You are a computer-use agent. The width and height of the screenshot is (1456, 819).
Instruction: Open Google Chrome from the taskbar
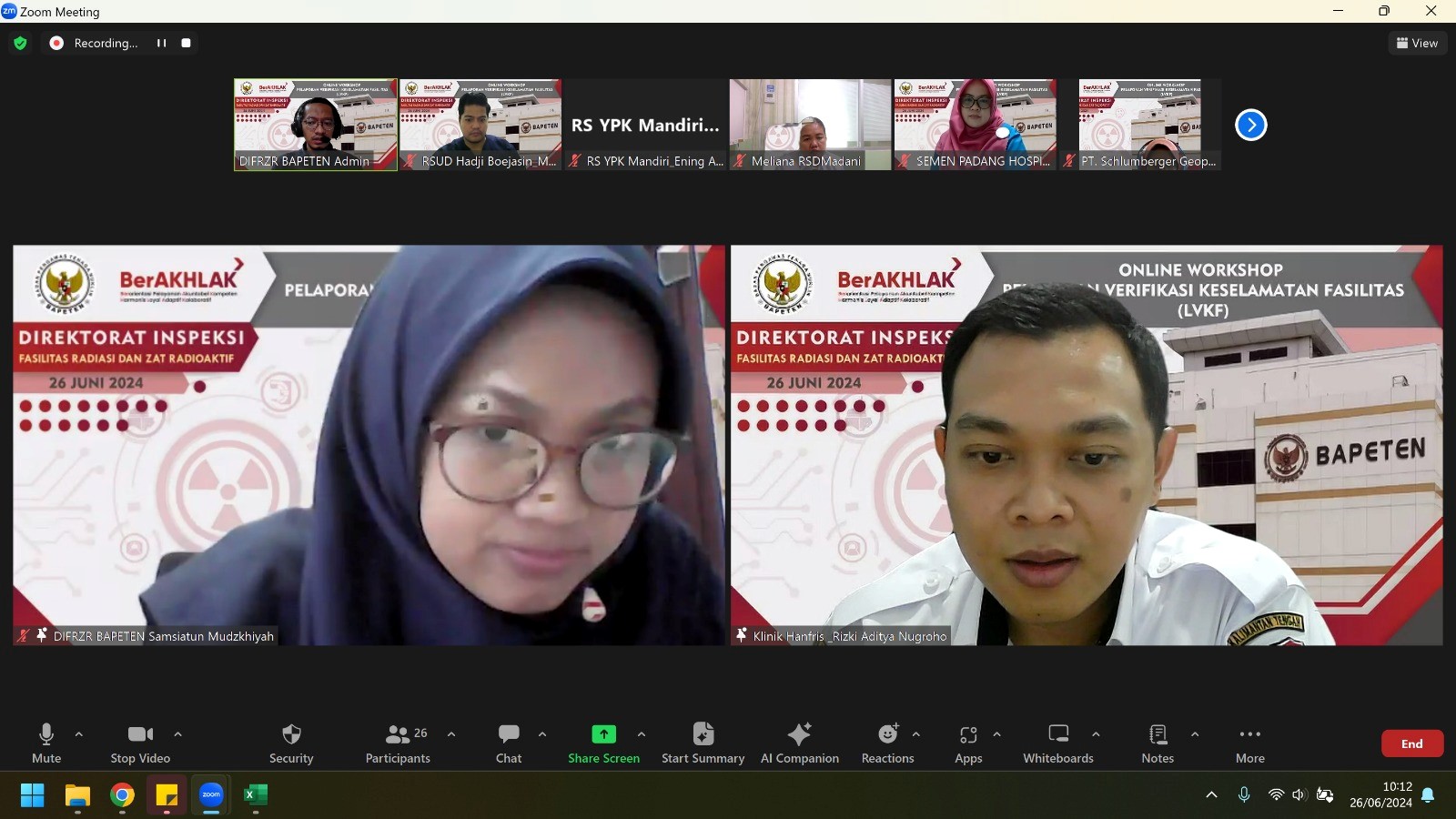point(122,795)
